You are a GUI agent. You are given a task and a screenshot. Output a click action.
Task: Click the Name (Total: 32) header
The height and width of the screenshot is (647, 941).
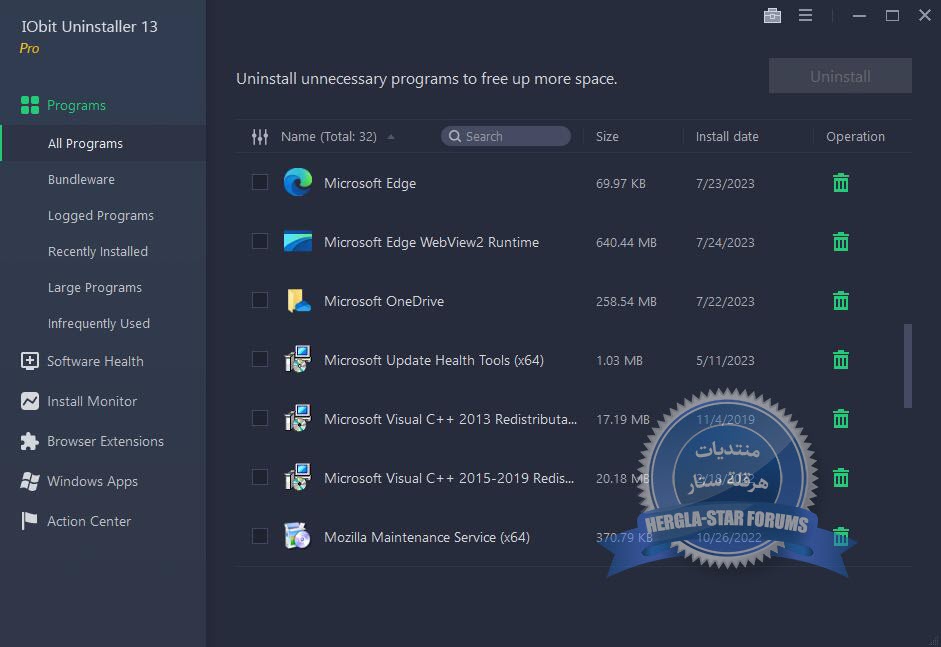[329, 137]
